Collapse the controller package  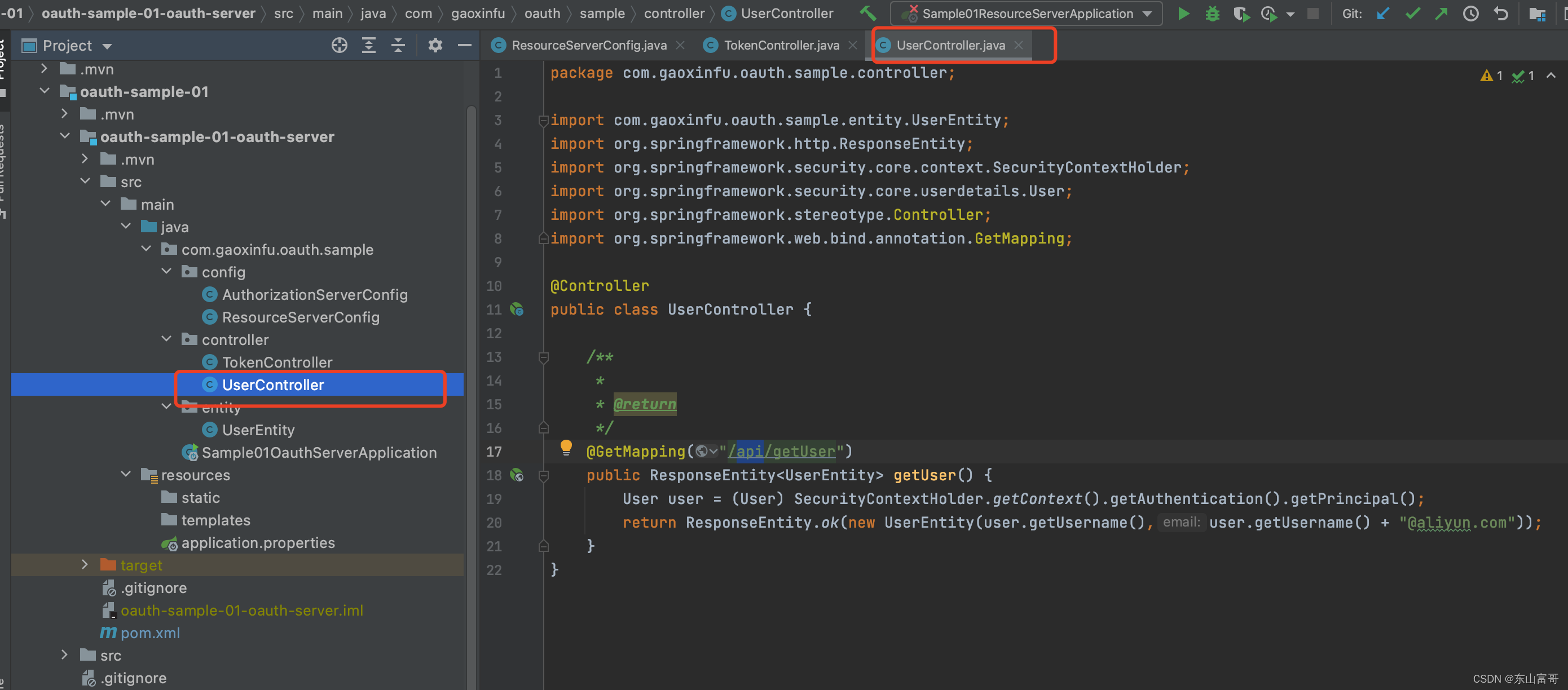tap(167, 339)
